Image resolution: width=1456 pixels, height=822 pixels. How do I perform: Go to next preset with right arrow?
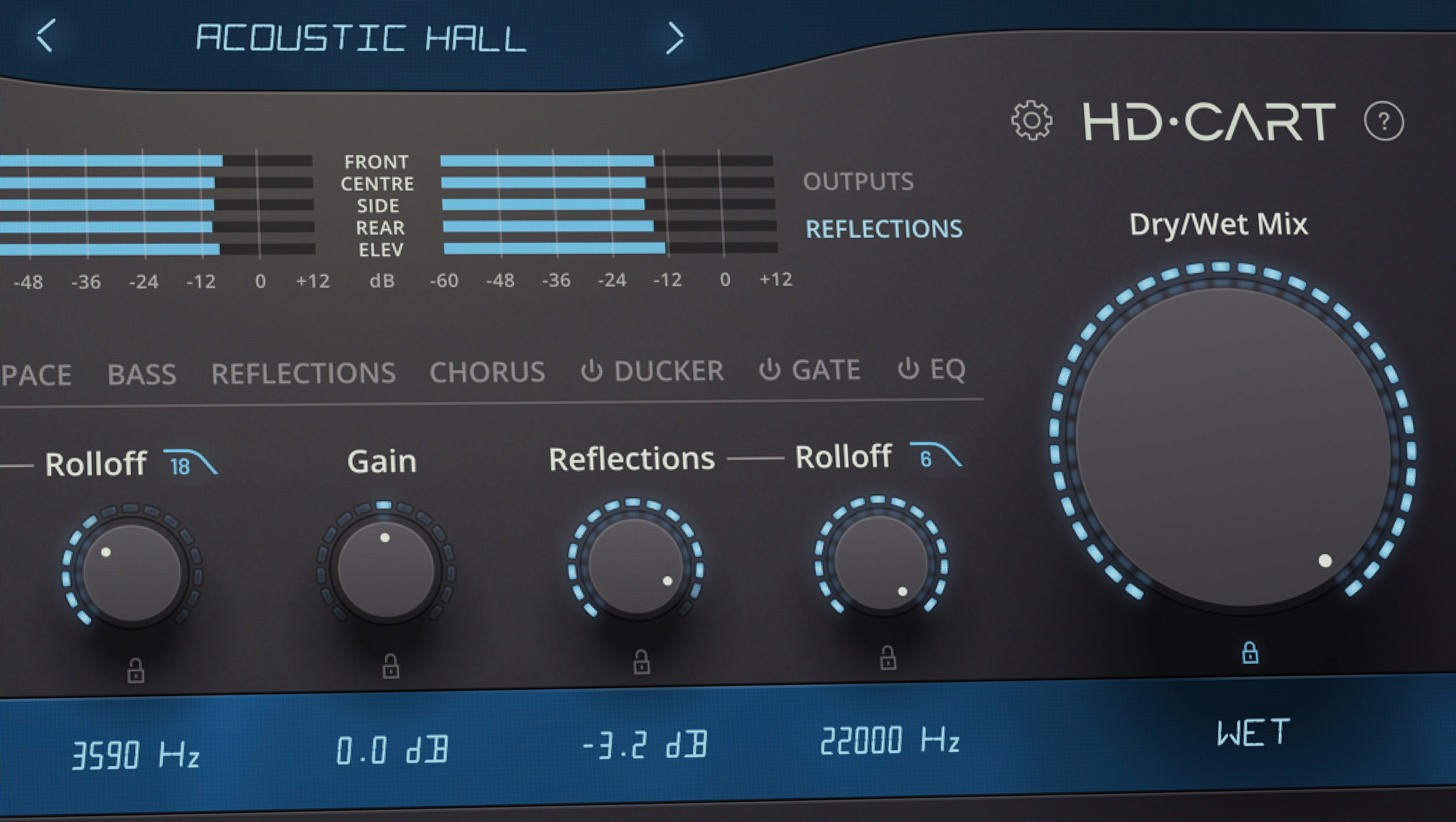point(675,38)
